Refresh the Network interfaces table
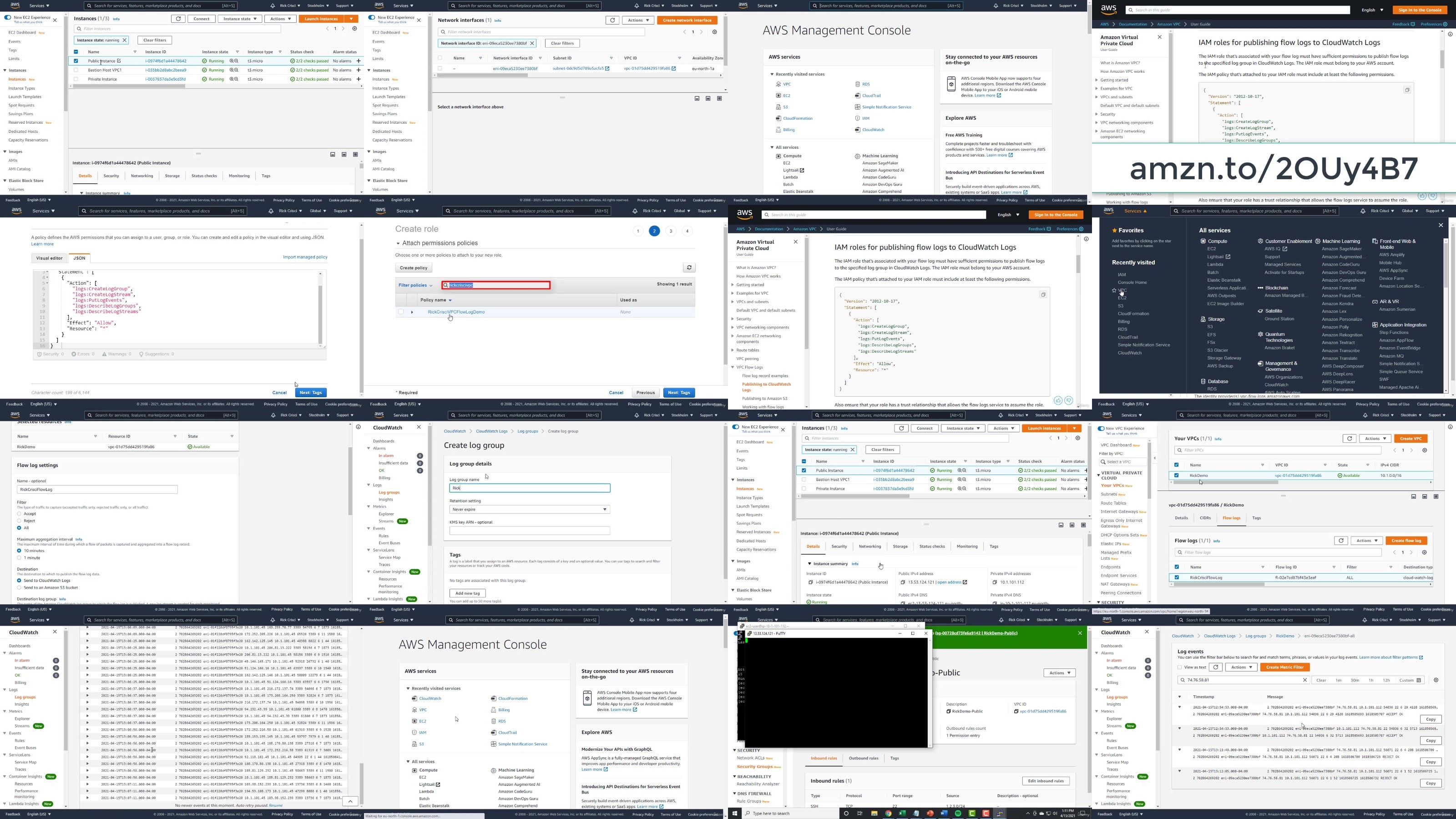Screen dimensions: 1456x819 [612, 20]
